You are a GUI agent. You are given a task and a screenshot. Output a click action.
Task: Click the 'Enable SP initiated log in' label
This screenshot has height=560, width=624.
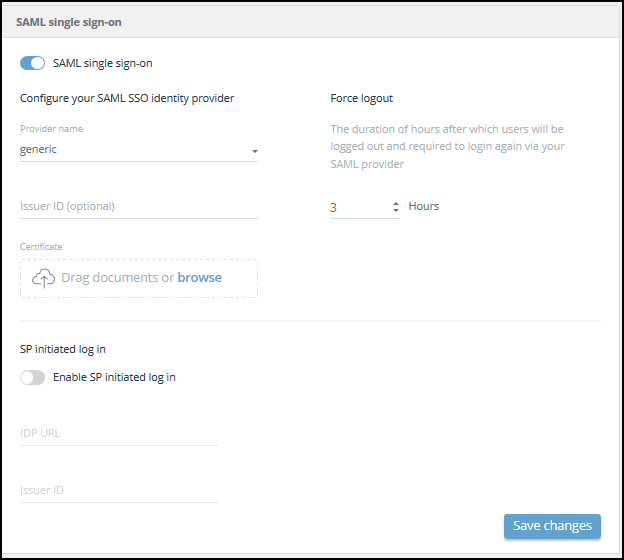tap(114, 377)
